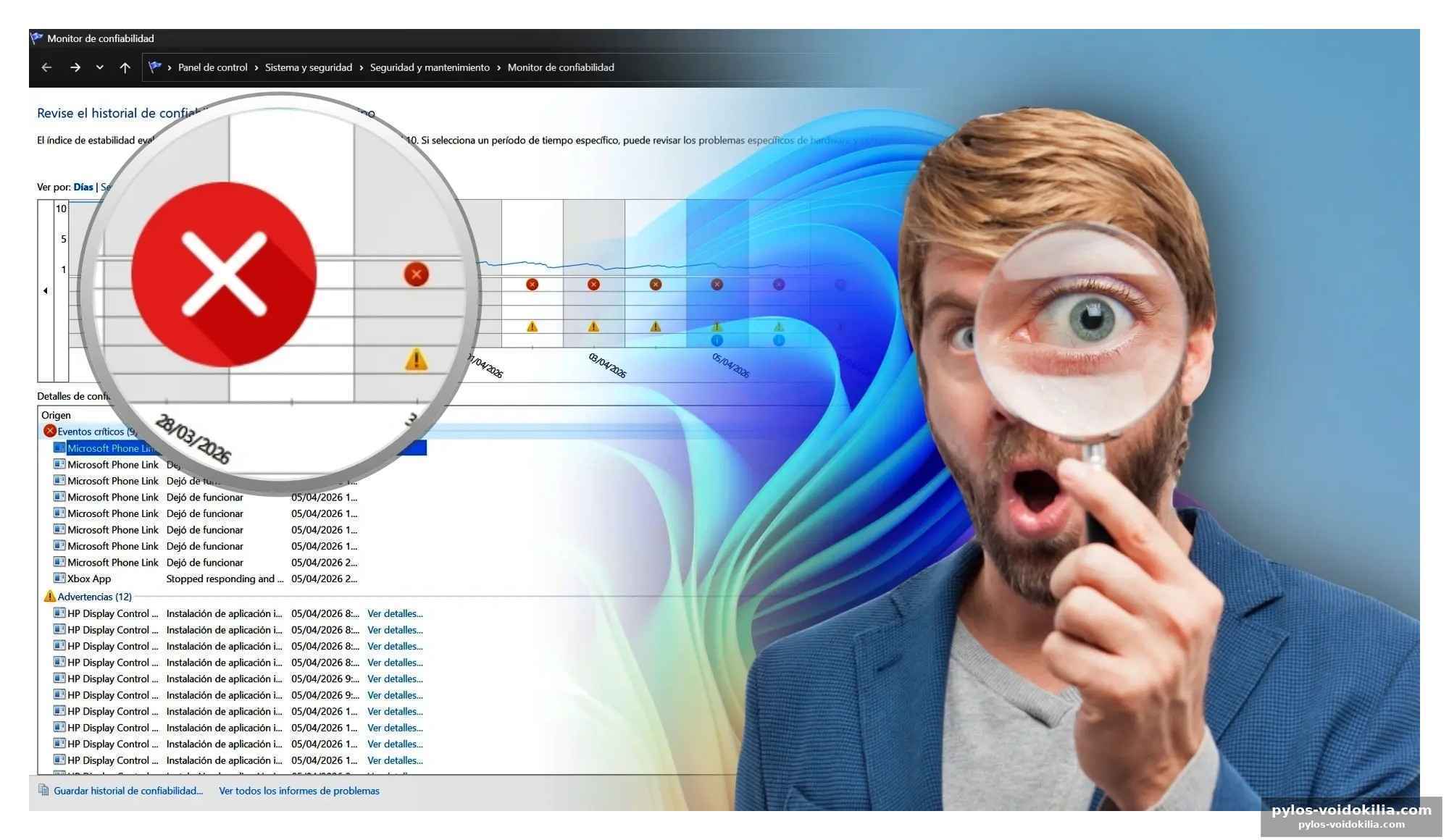Viewport: 1449px width, 840px height.
Task: Collapse the Advertencias (12) group
Action: [x=94, y=597]
